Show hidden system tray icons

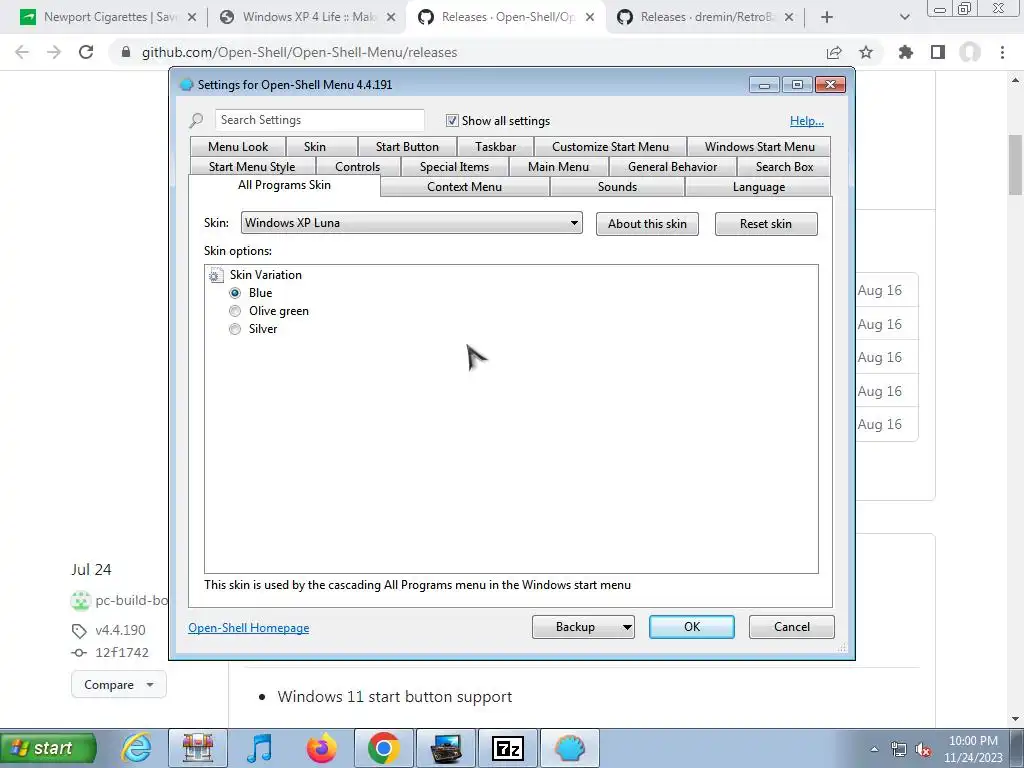pos(873,749)
